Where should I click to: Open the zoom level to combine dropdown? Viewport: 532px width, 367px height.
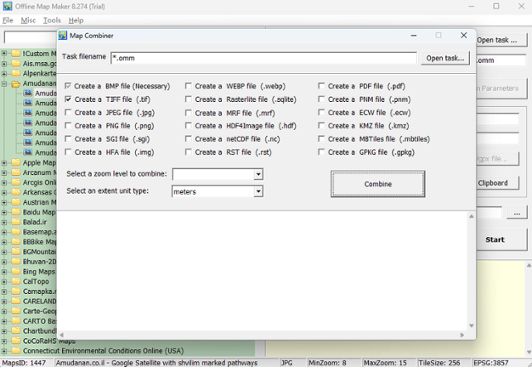(x=258, y=174)
